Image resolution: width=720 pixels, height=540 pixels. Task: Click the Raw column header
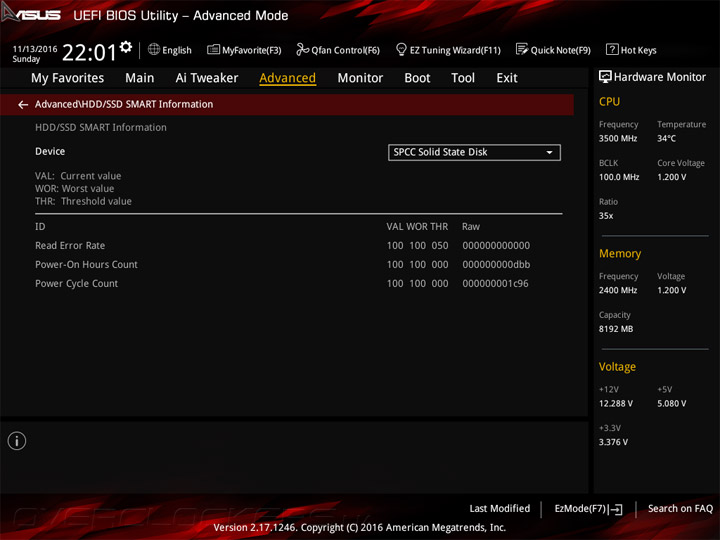(471, 226)
